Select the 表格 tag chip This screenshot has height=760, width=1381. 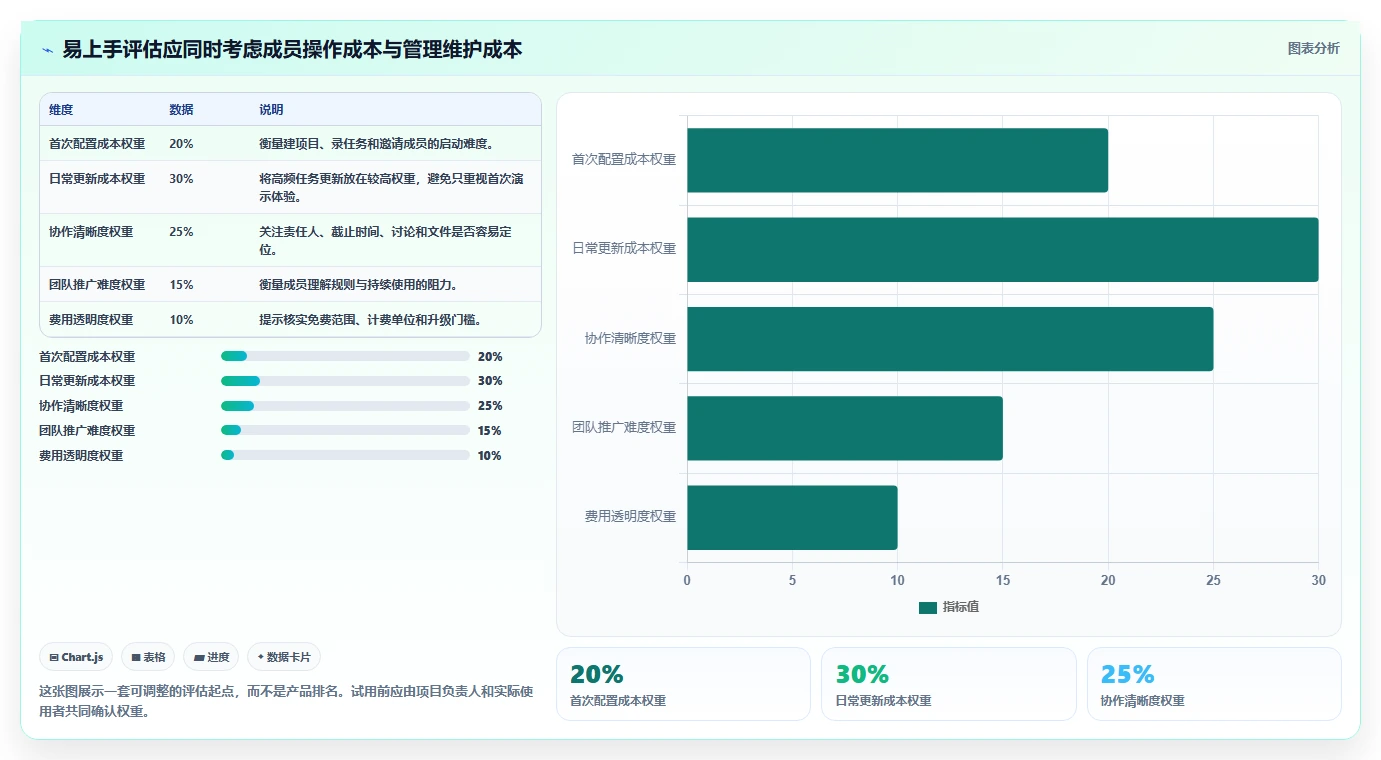[x=148, y=657]
